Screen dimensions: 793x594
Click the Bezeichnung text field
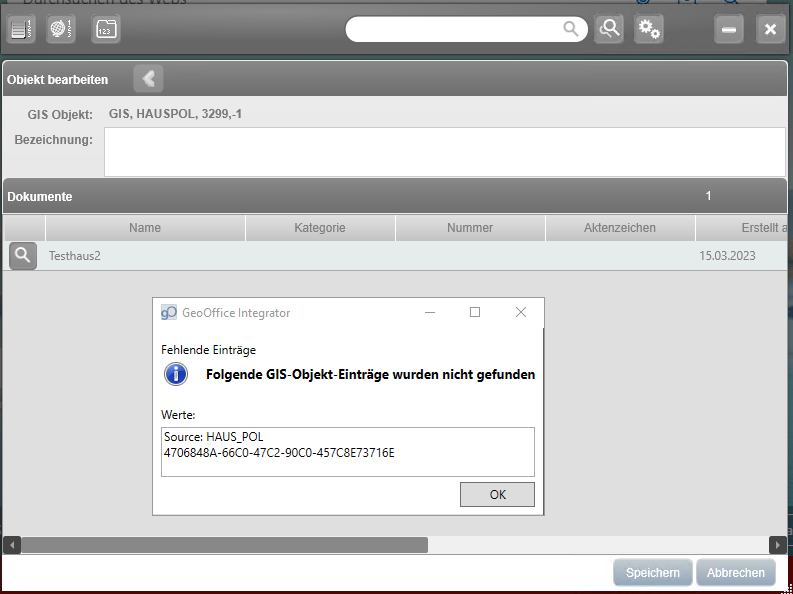tap(444, 152)
